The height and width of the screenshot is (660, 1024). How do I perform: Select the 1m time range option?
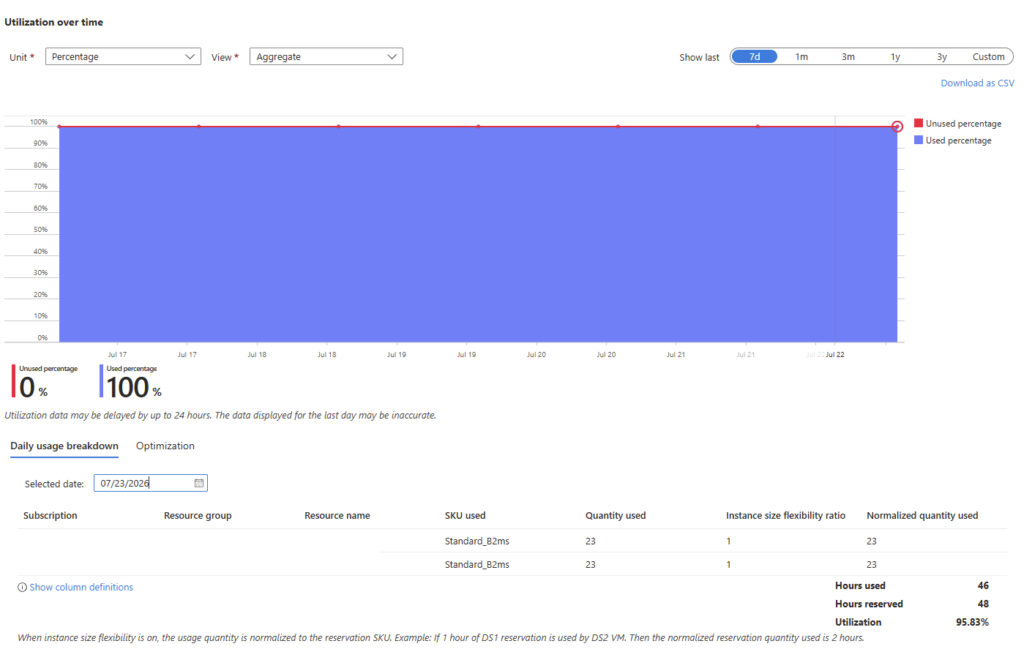pos(801,57)
